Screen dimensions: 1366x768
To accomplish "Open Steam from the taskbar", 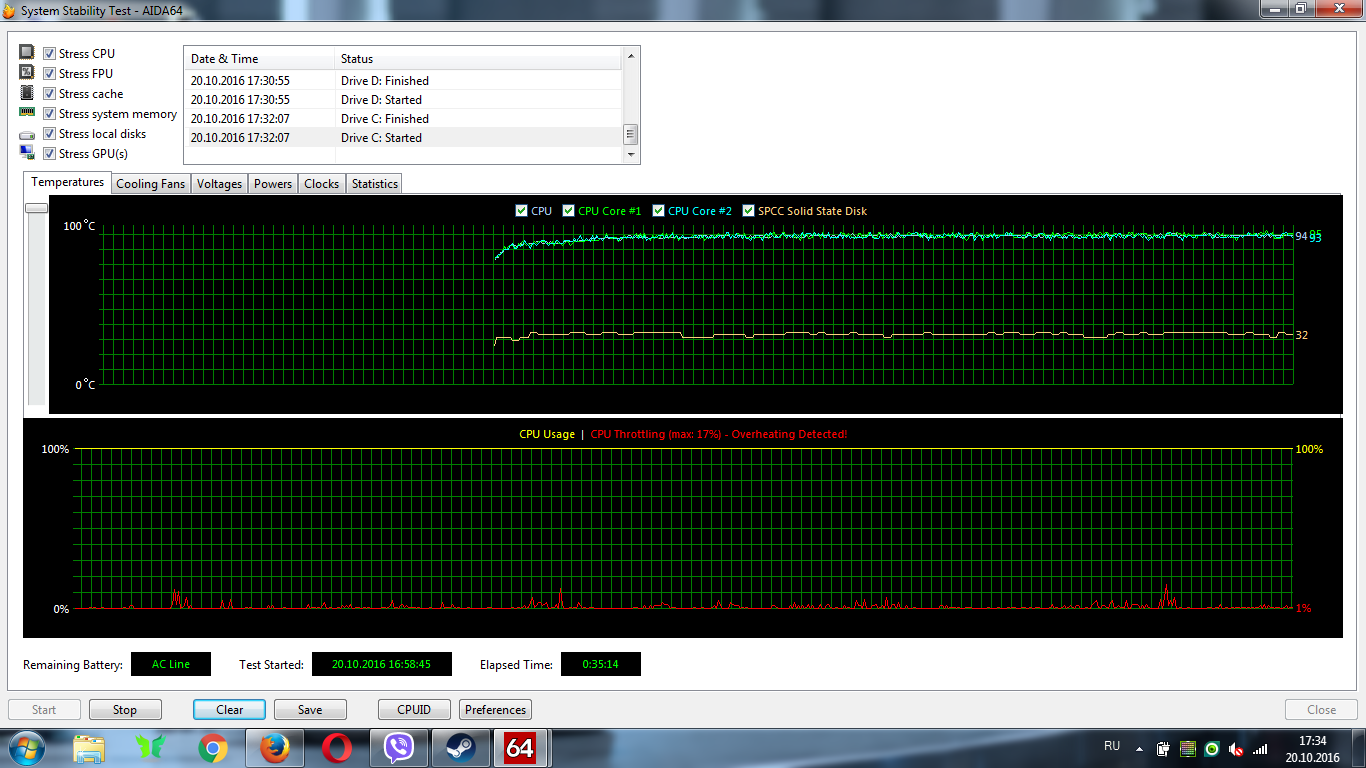I will coord(460,748).
